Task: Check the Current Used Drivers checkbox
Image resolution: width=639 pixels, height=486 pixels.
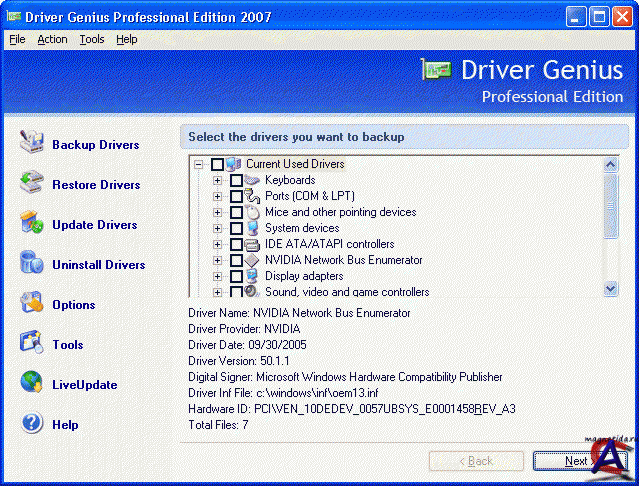Action: click(217, 164)
